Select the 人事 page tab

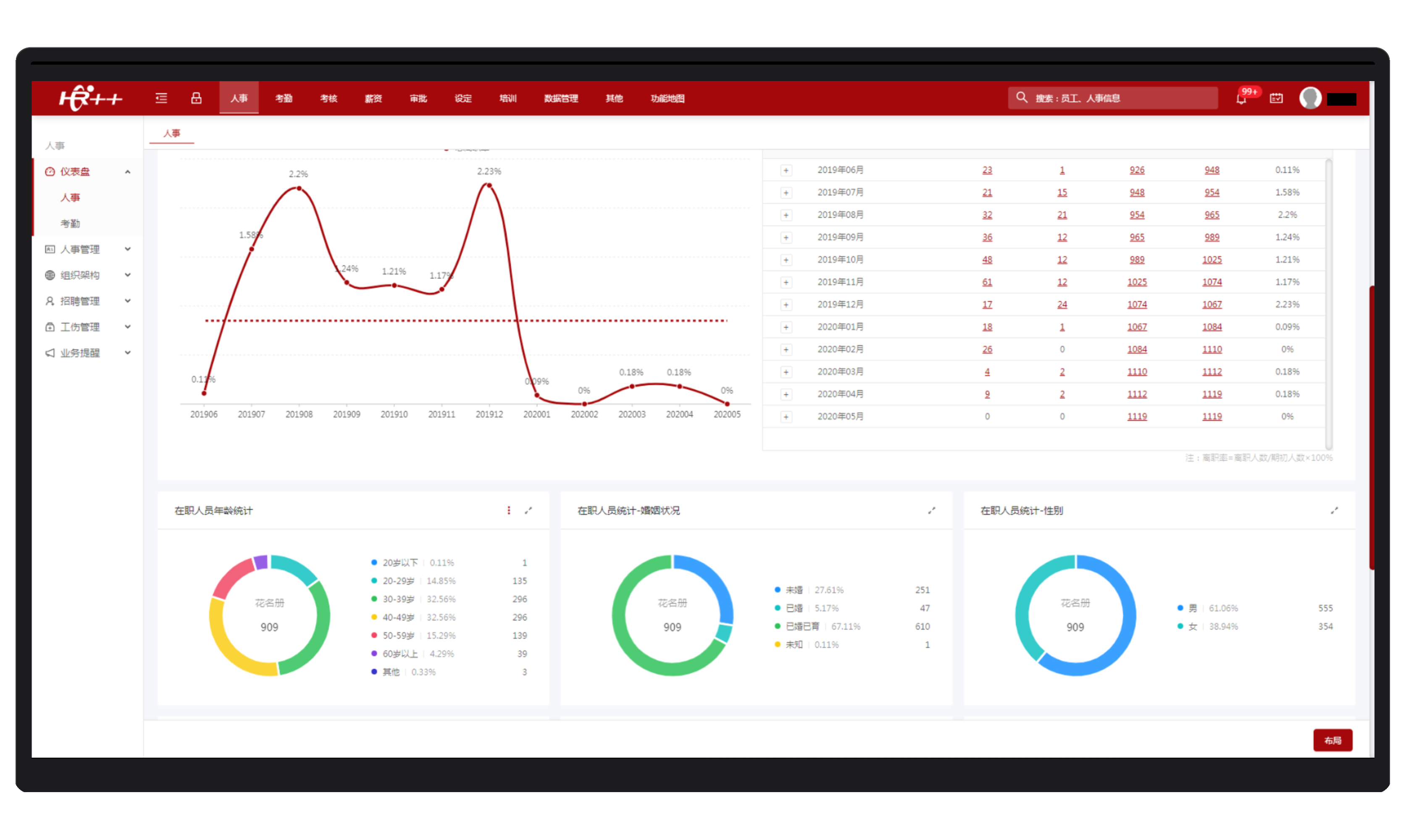(171, 133)
